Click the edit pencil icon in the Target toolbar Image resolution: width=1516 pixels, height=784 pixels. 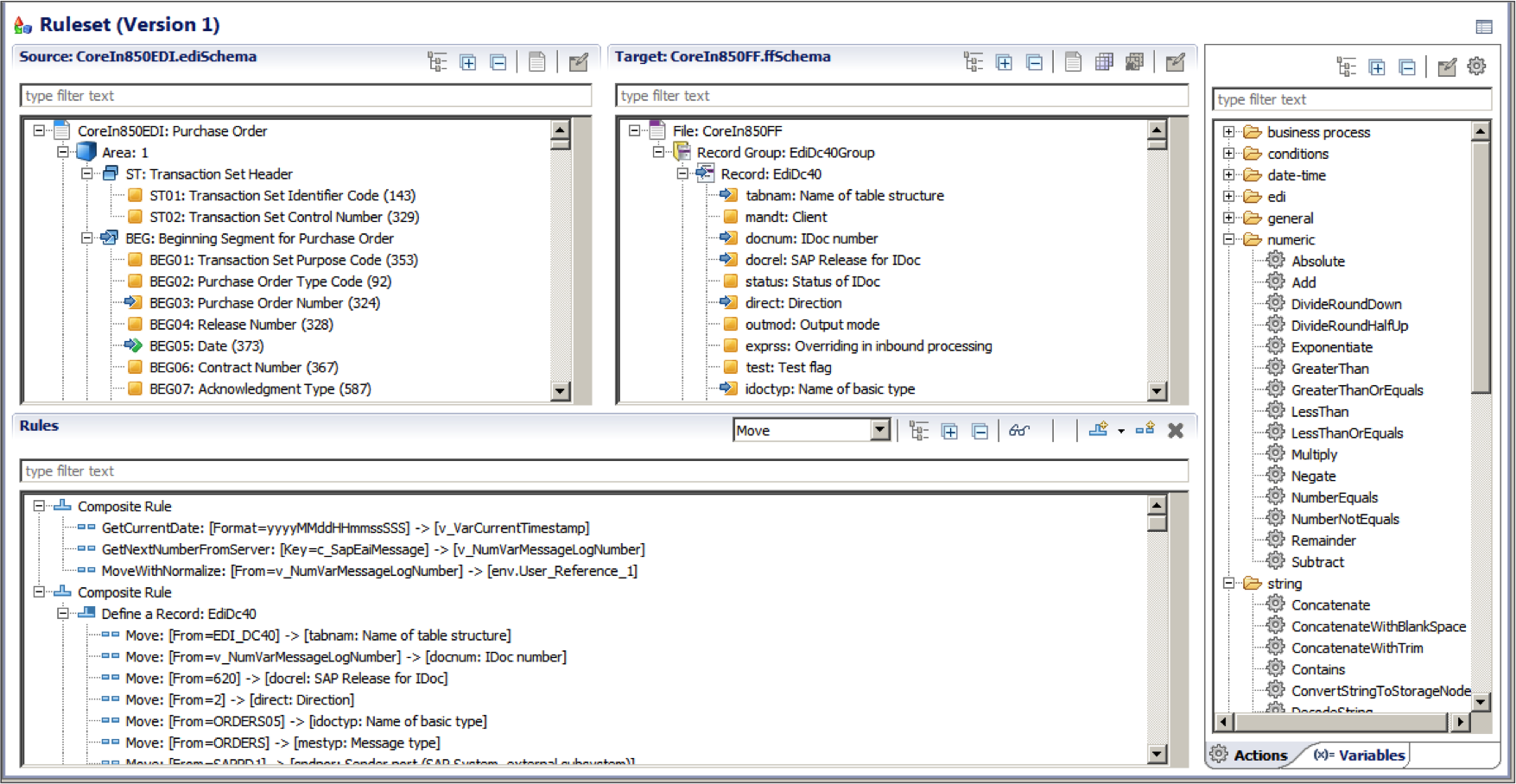(1176, 62)
